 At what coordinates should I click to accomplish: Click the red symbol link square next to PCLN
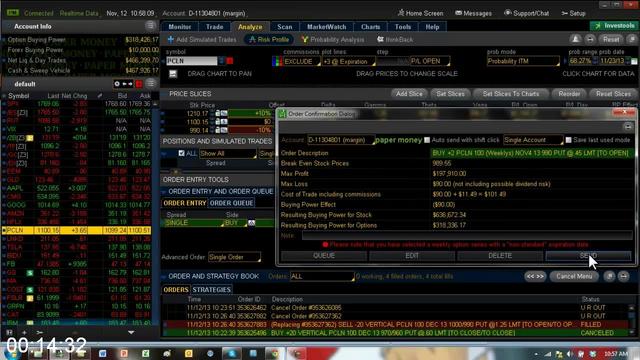pos(230,61)
